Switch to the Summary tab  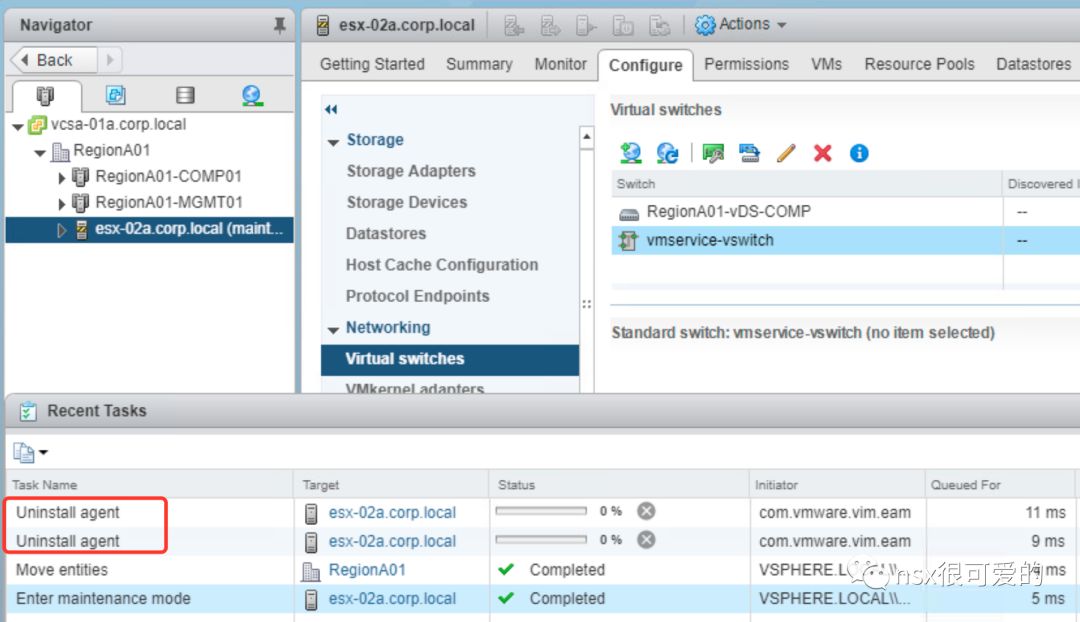(479, 64)
